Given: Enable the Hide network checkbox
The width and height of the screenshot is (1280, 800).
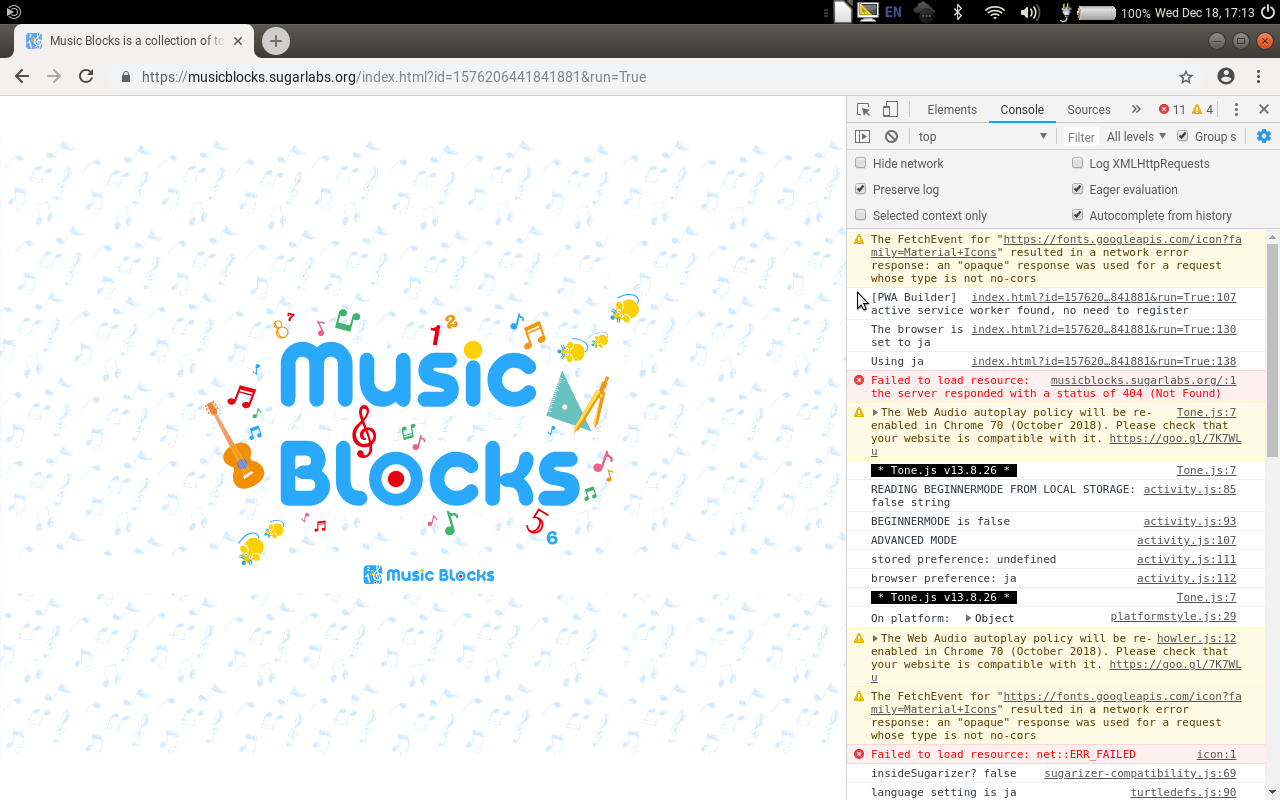Looking at the screenshot, I should 860,162.
